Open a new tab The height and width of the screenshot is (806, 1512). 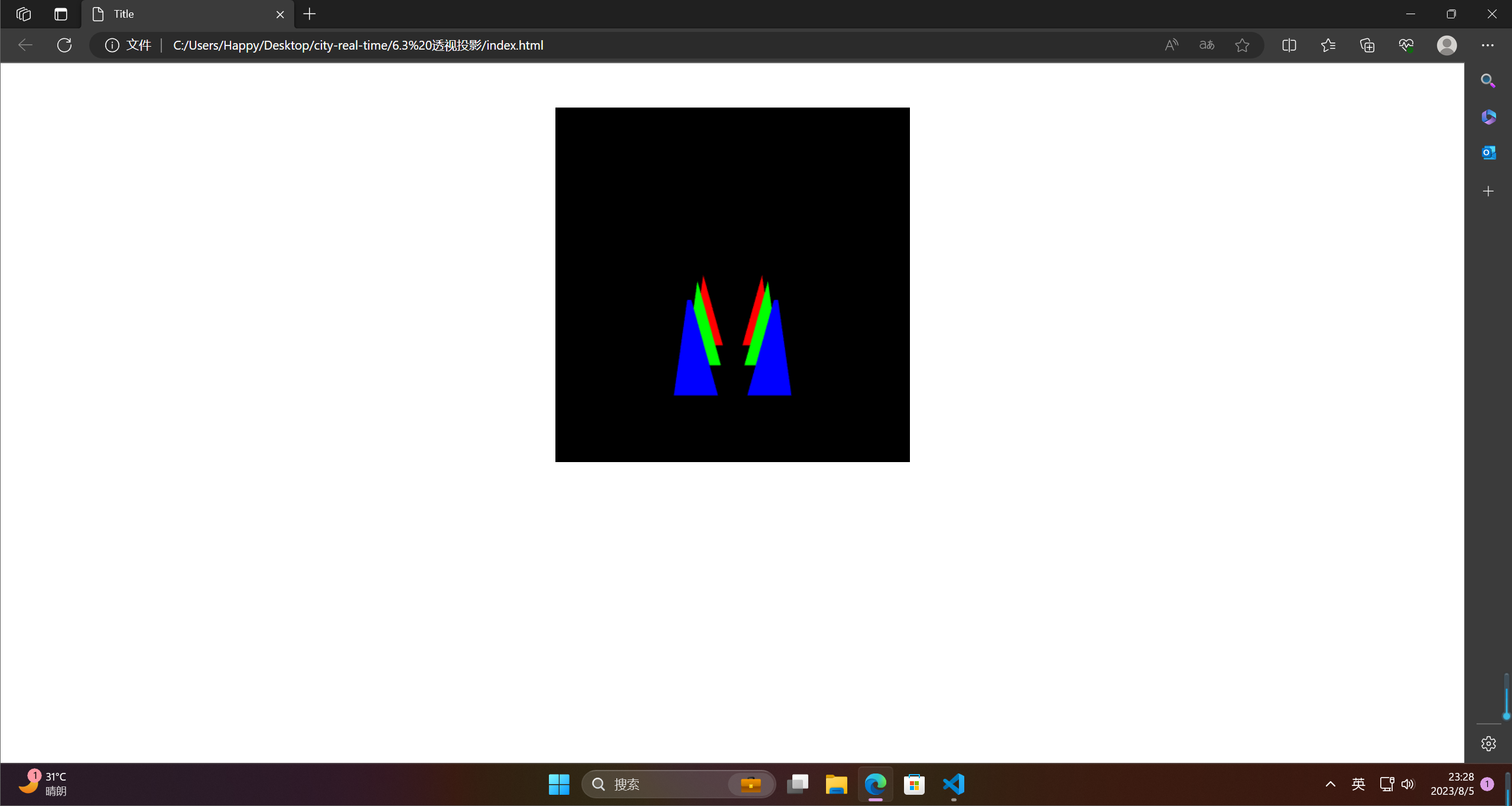click(x=310, y=14)
